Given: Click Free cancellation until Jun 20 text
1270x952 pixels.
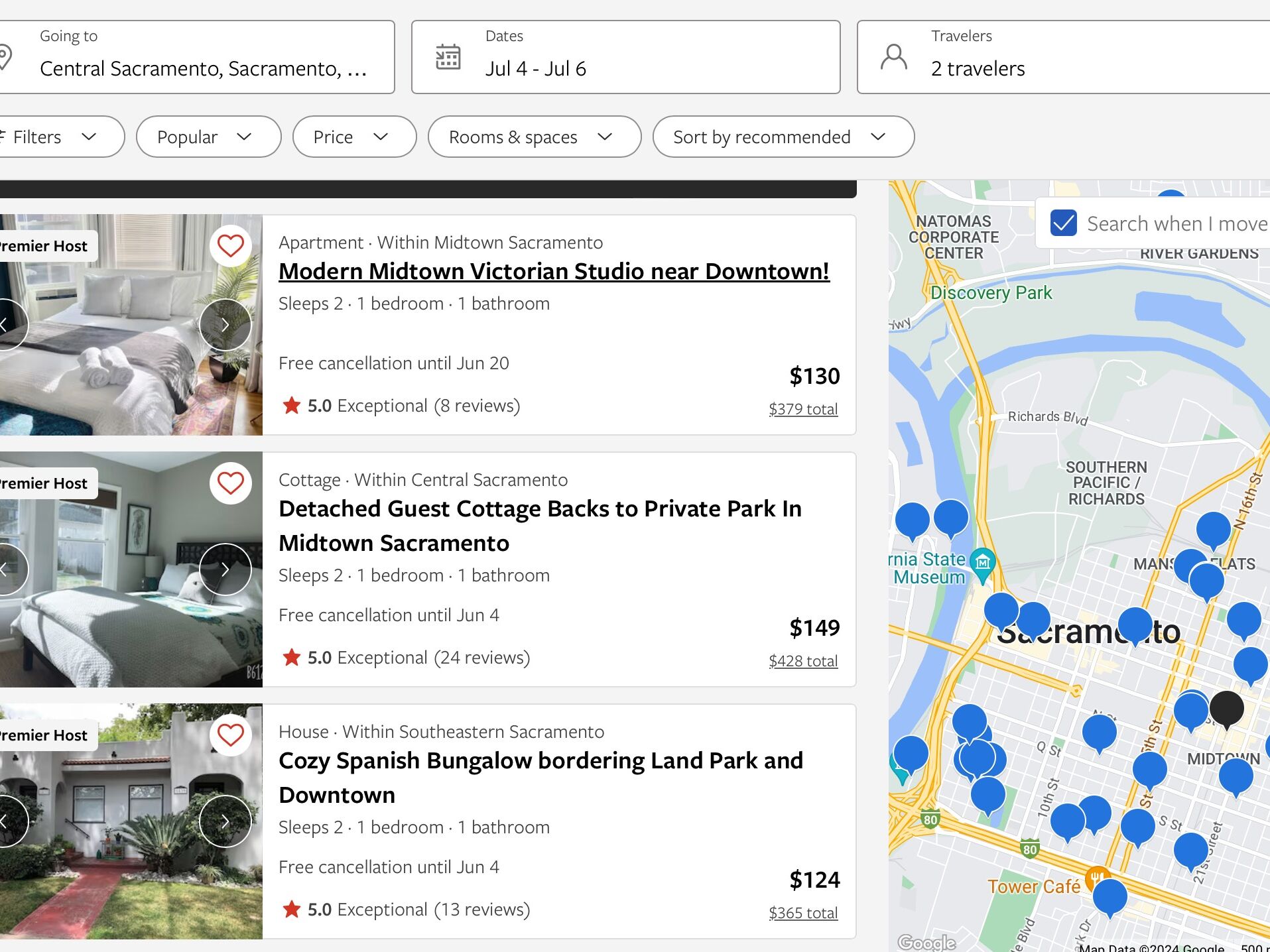Looking at the screenshot, I should (394, 363).
